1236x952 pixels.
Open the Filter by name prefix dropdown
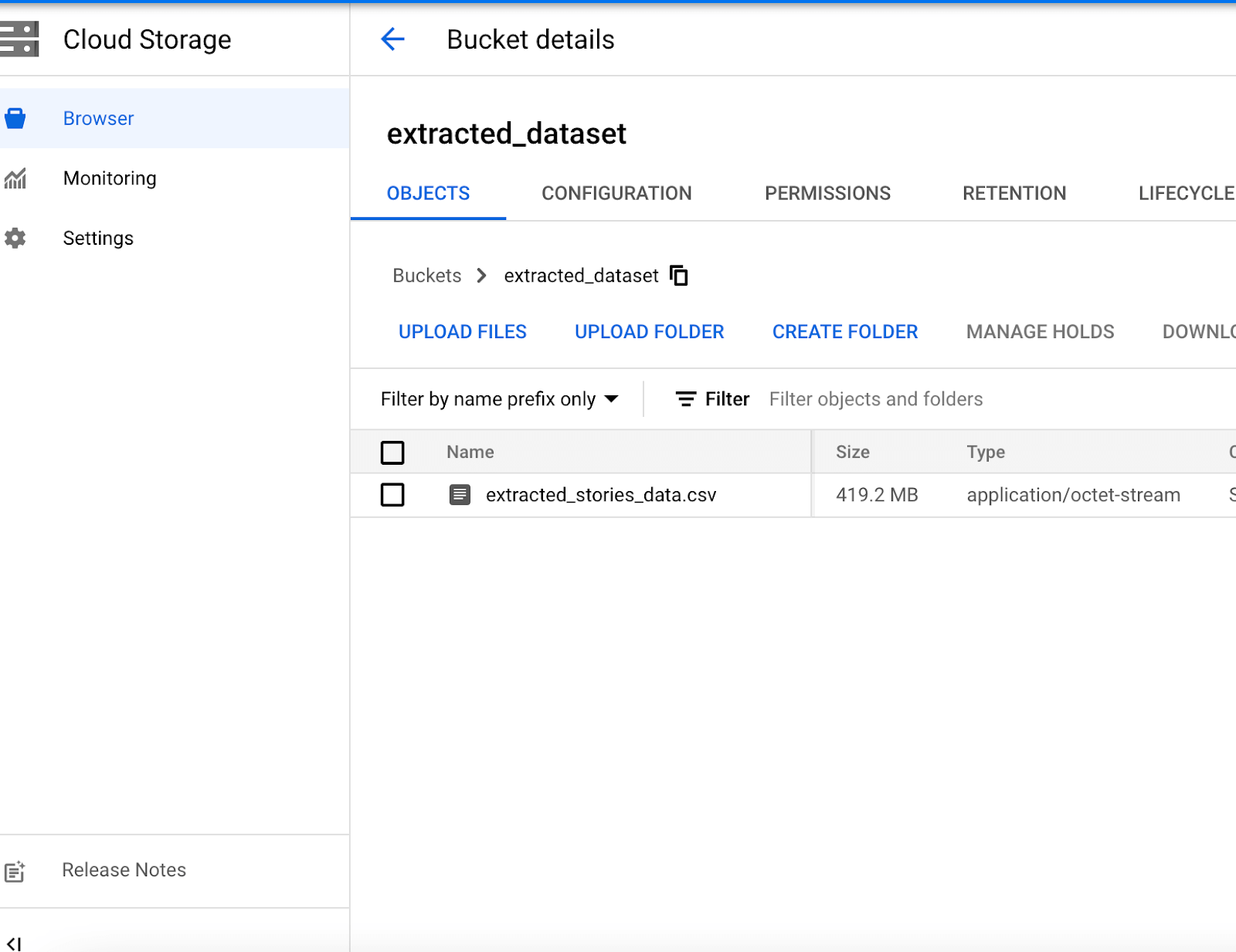coord(500,399)
